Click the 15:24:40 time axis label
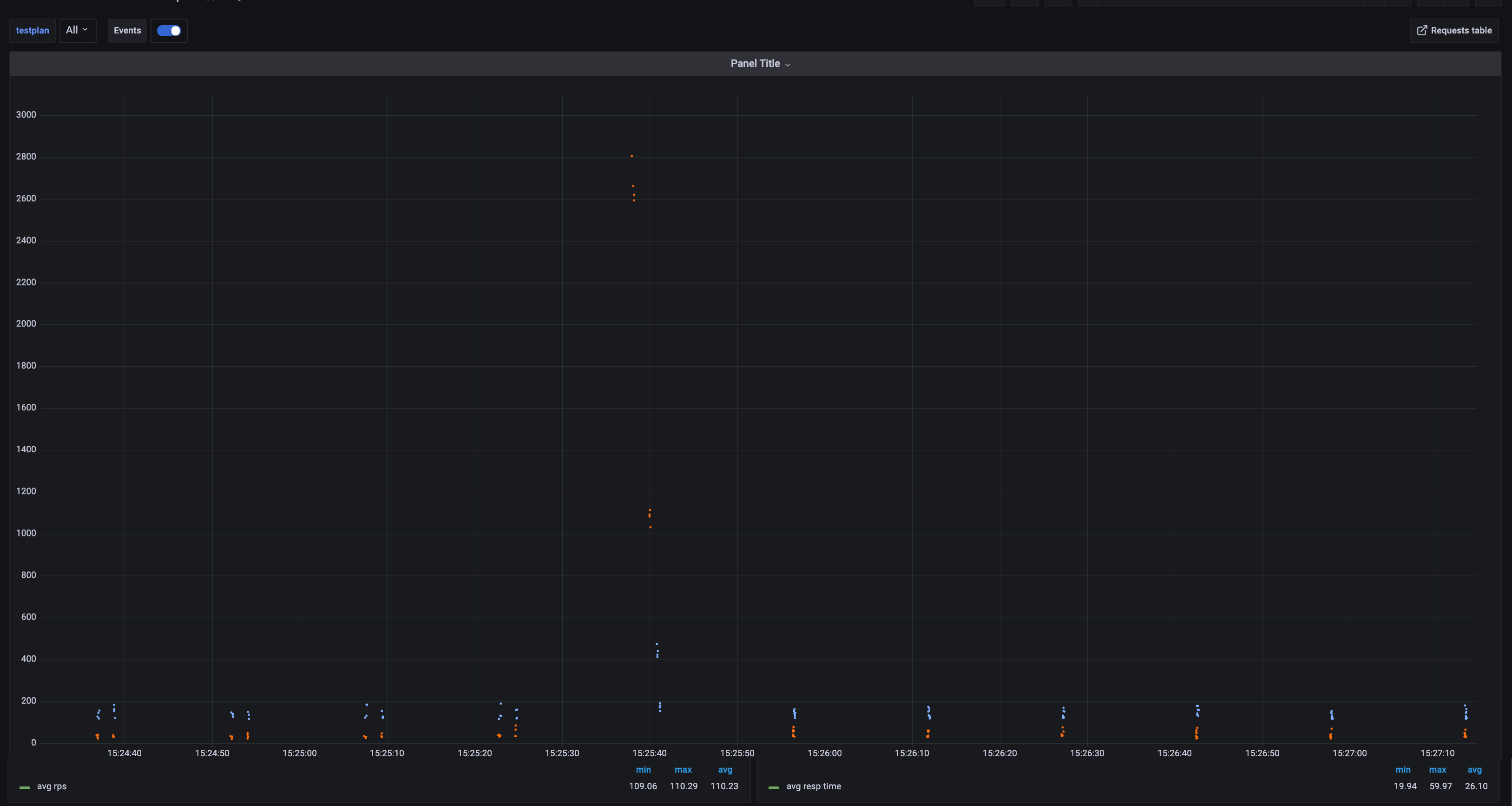This screenshot has width=1512, height=806. pyautogui.click(x=125, y=753)
